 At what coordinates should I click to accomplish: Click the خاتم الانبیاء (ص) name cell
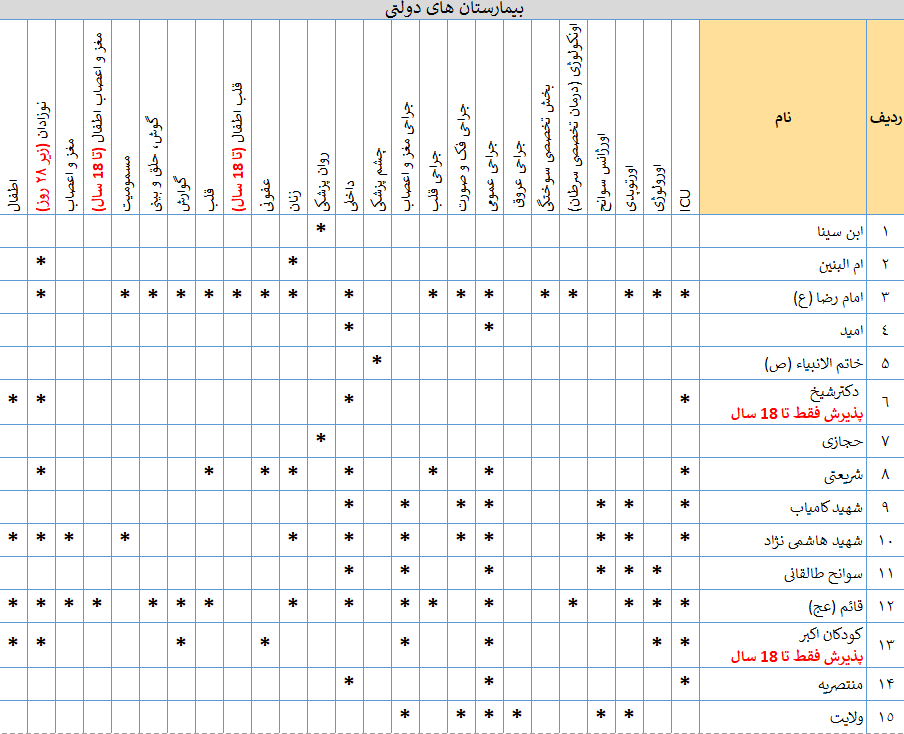coord(782,362)
